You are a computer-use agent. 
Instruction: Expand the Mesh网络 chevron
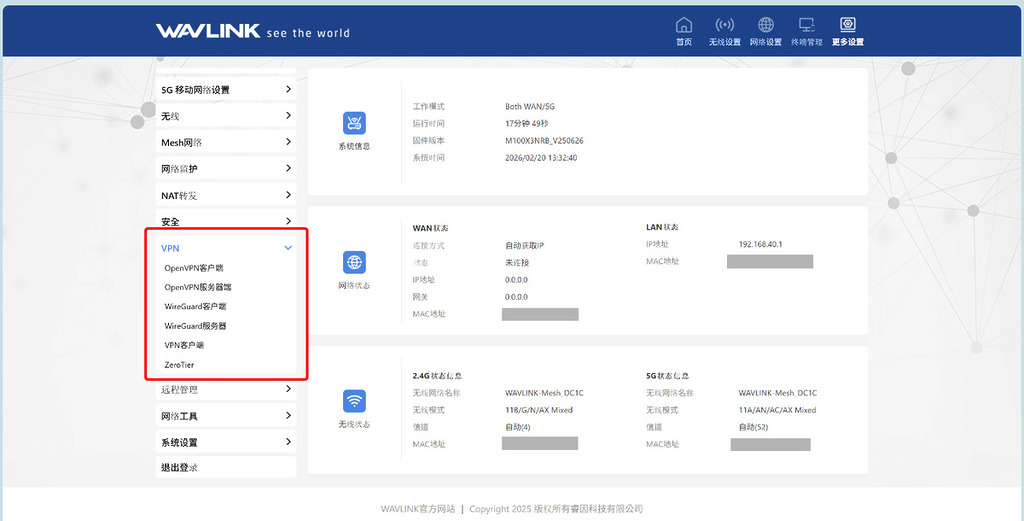(x=288, y=142)
